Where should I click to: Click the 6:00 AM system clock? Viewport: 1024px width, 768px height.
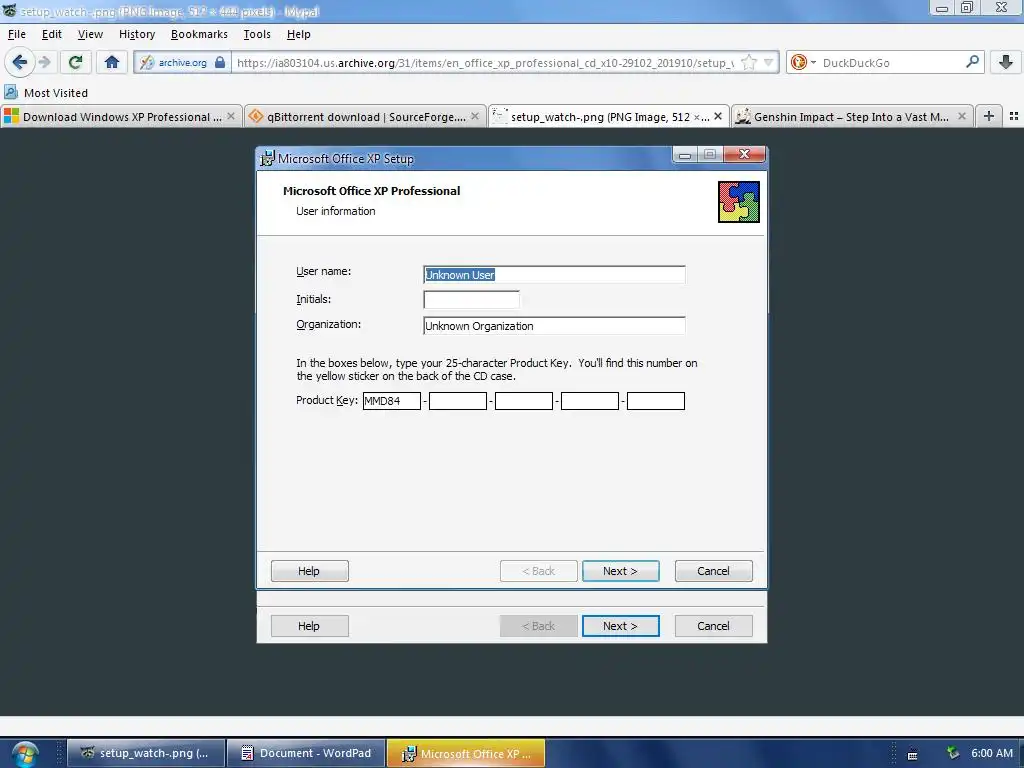tap(992, 753)
